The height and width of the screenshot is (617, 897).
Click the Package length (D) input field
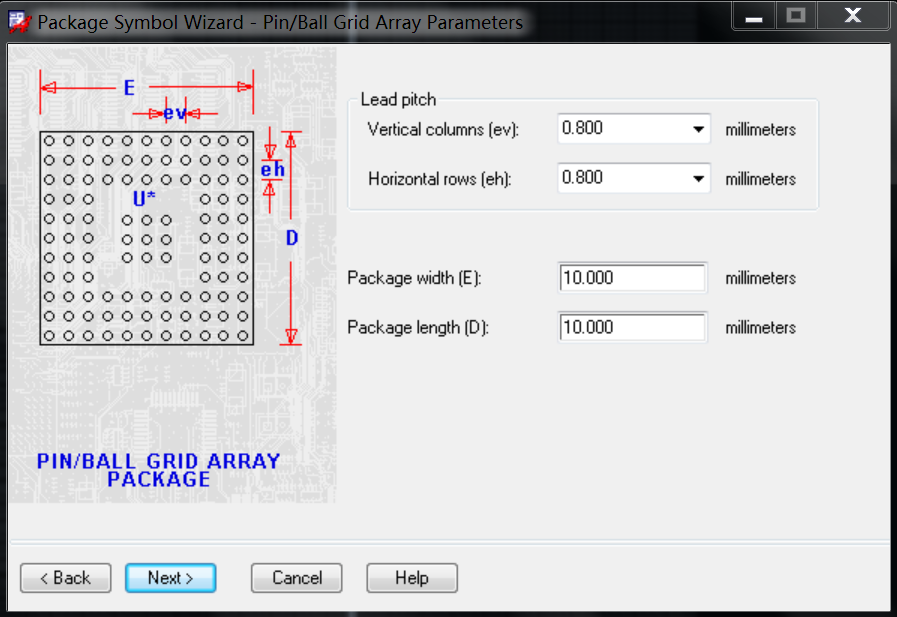[x=632, y=328]
